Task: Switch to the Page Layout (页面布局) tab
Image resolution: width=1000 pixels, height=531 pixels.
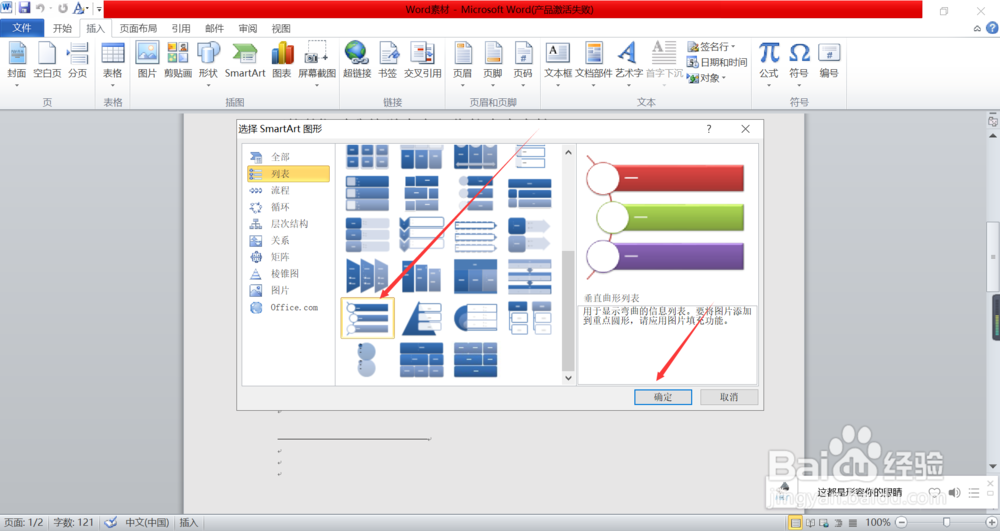Action: pos(138,28)
